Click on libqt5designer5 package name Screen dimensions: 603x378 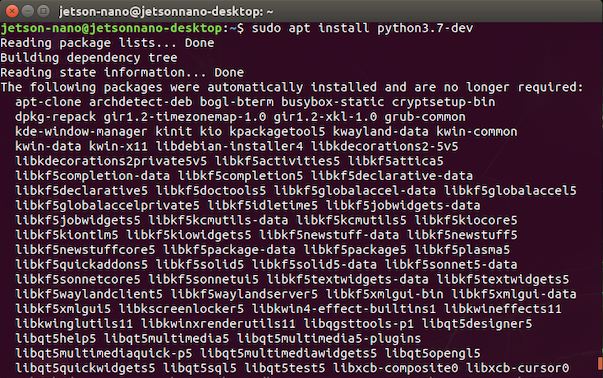click(x=477, y=324)
